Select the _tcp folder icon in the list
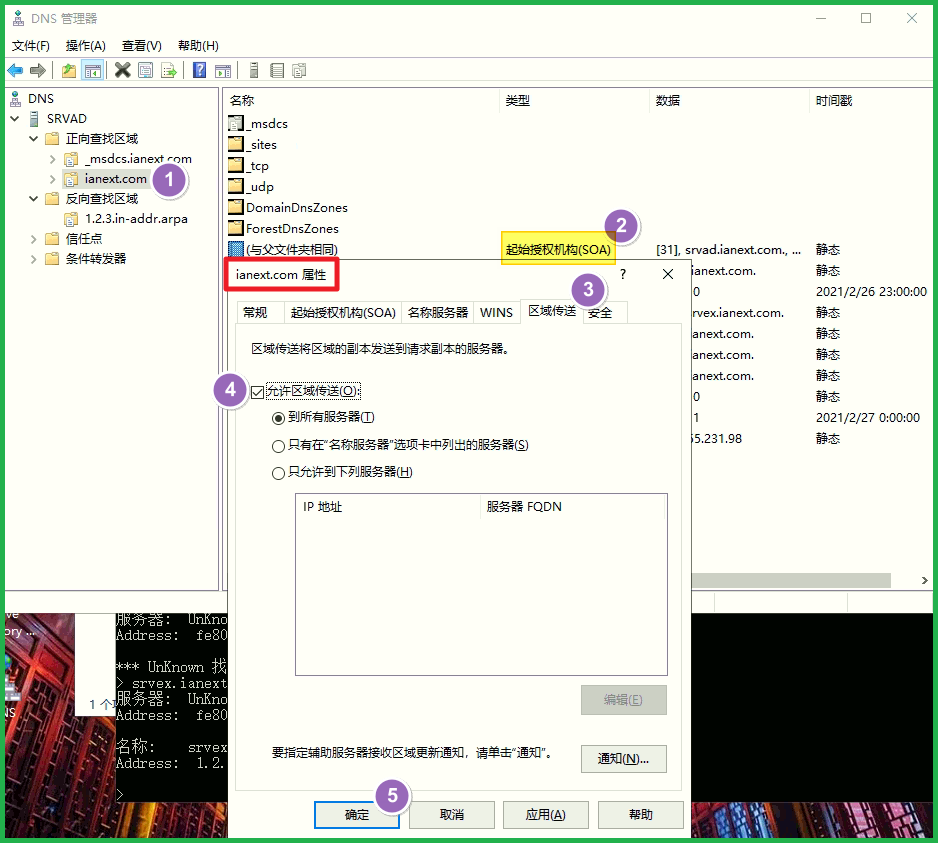 pos(236,166)
